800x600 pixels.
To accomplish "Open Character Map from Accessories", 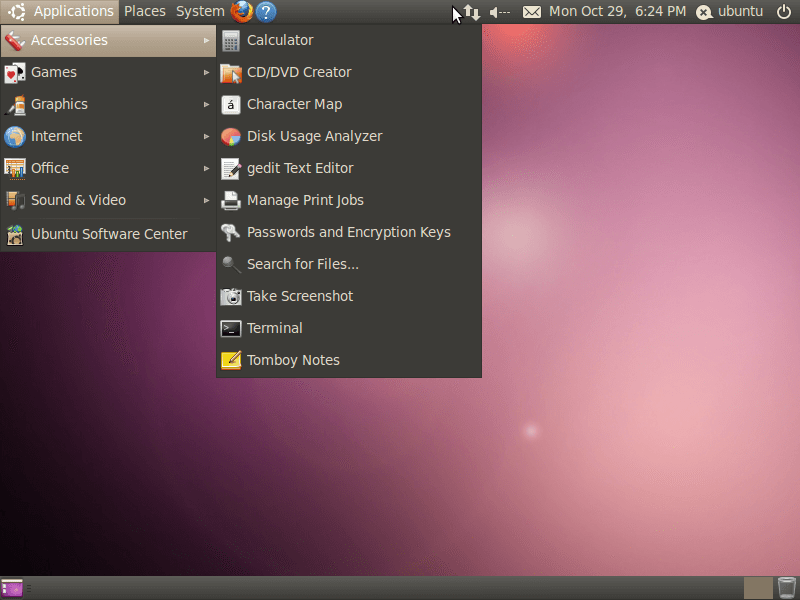I will tap(349, 105).
